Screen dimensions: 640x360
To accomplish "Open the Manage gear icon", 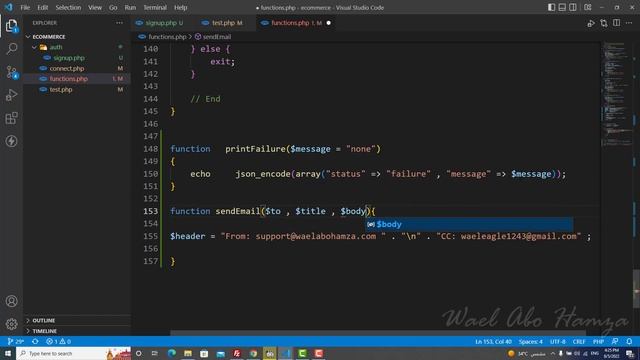I will point(11,324).
